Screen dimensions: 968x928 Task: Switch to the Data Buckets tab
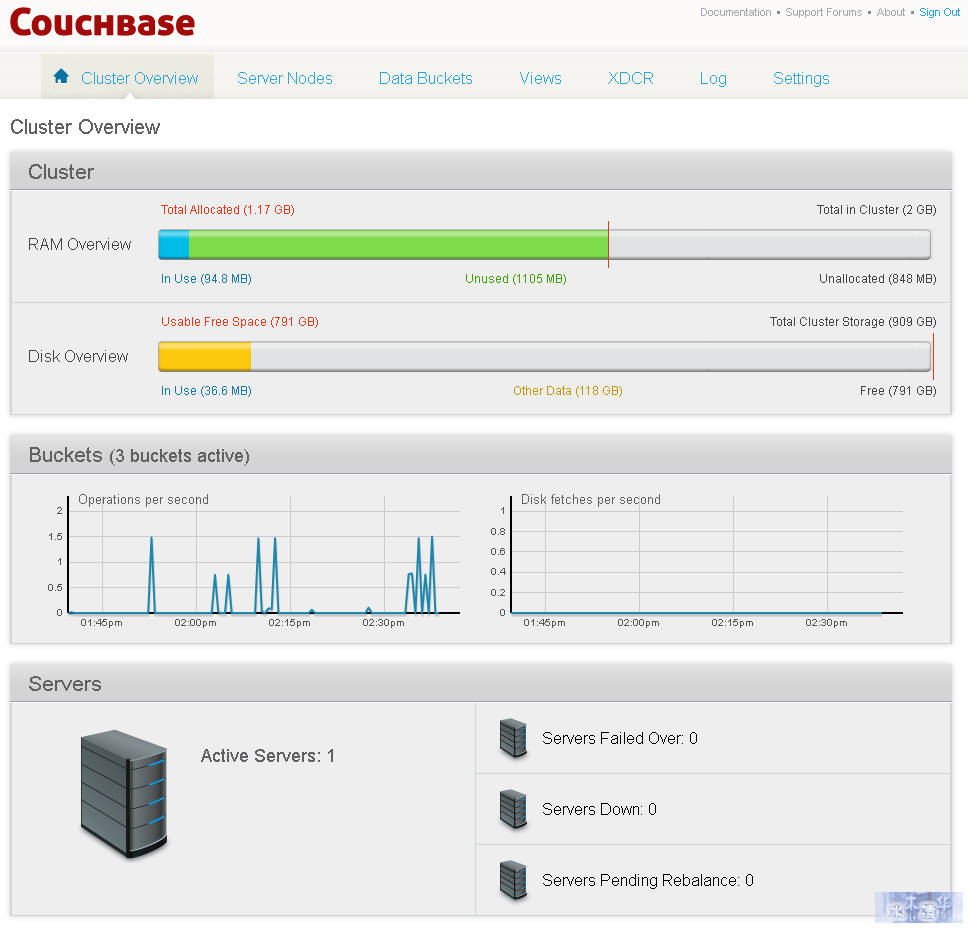tap(425, 78)
